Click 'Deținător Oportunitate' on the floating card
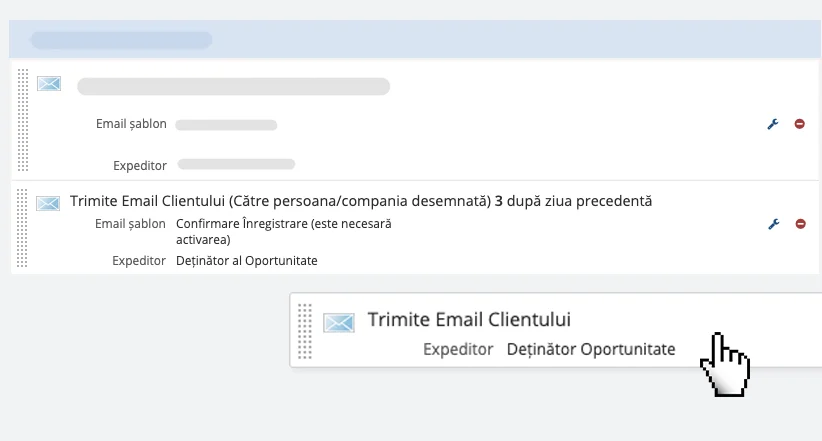822x441 pixels. point(591,349)
